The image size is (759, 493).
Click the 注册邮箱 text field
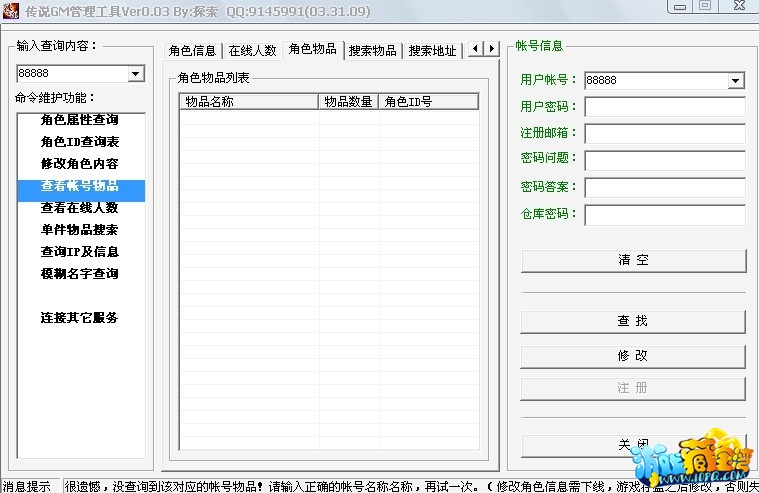(665, 134)
